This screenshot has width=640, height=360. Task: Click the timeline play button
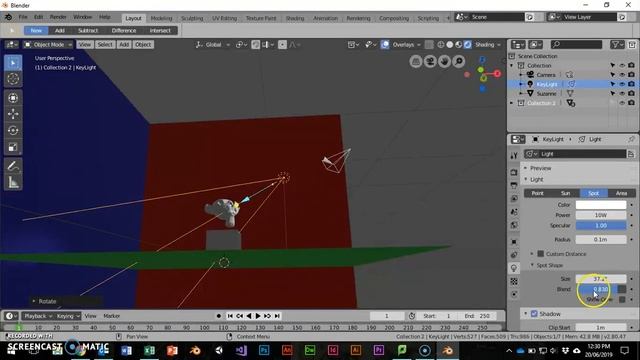[x=258, y=316]
